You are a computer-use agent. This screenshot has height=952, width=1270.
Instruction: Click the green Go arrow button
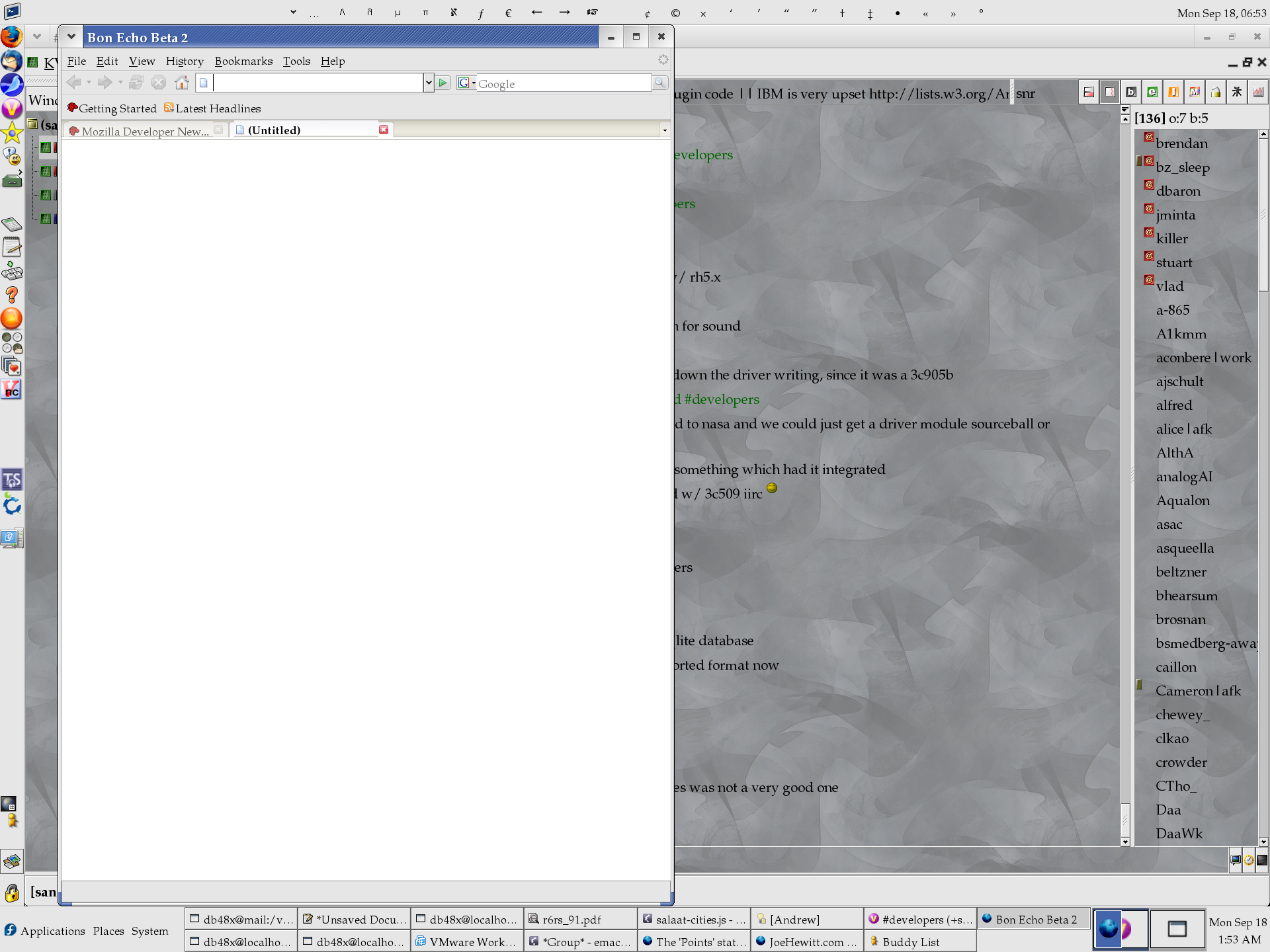click(443, 83)
